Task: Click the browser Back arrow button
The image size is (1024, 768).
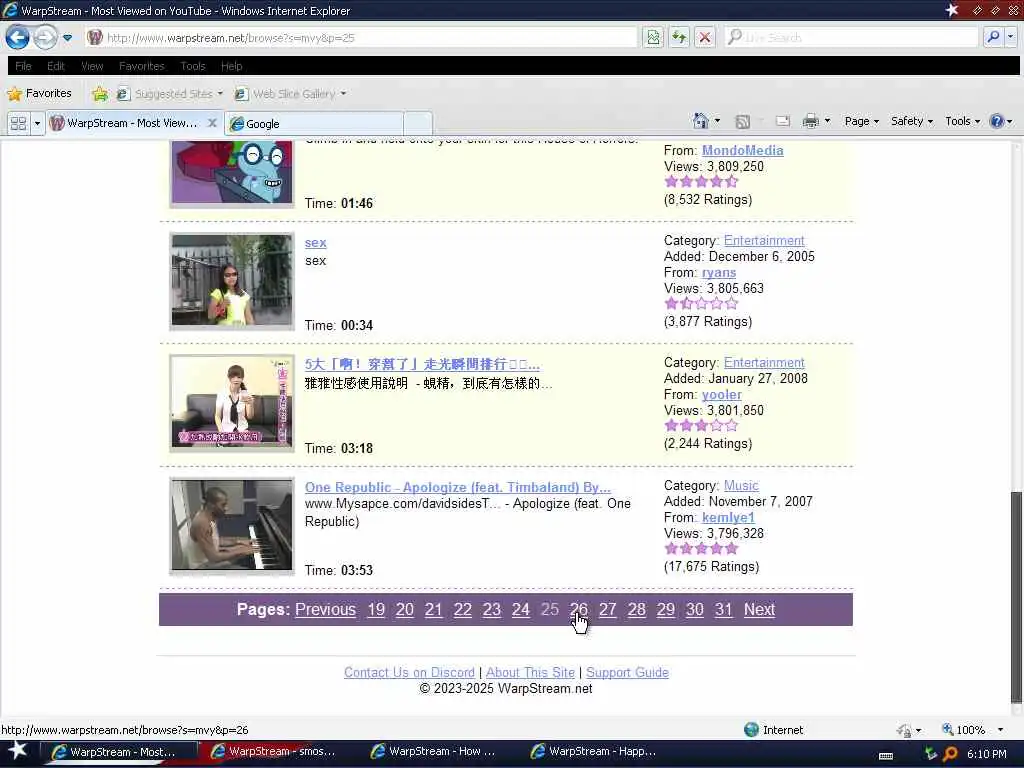Action: coord(18,37)
